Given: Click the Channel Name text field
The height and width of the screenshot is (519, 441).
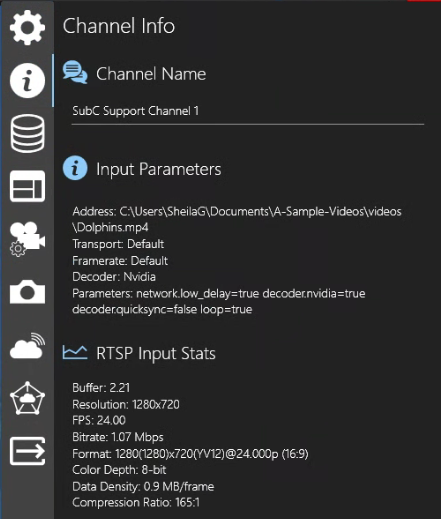Looking at the screenshot, I should (248, 111).
